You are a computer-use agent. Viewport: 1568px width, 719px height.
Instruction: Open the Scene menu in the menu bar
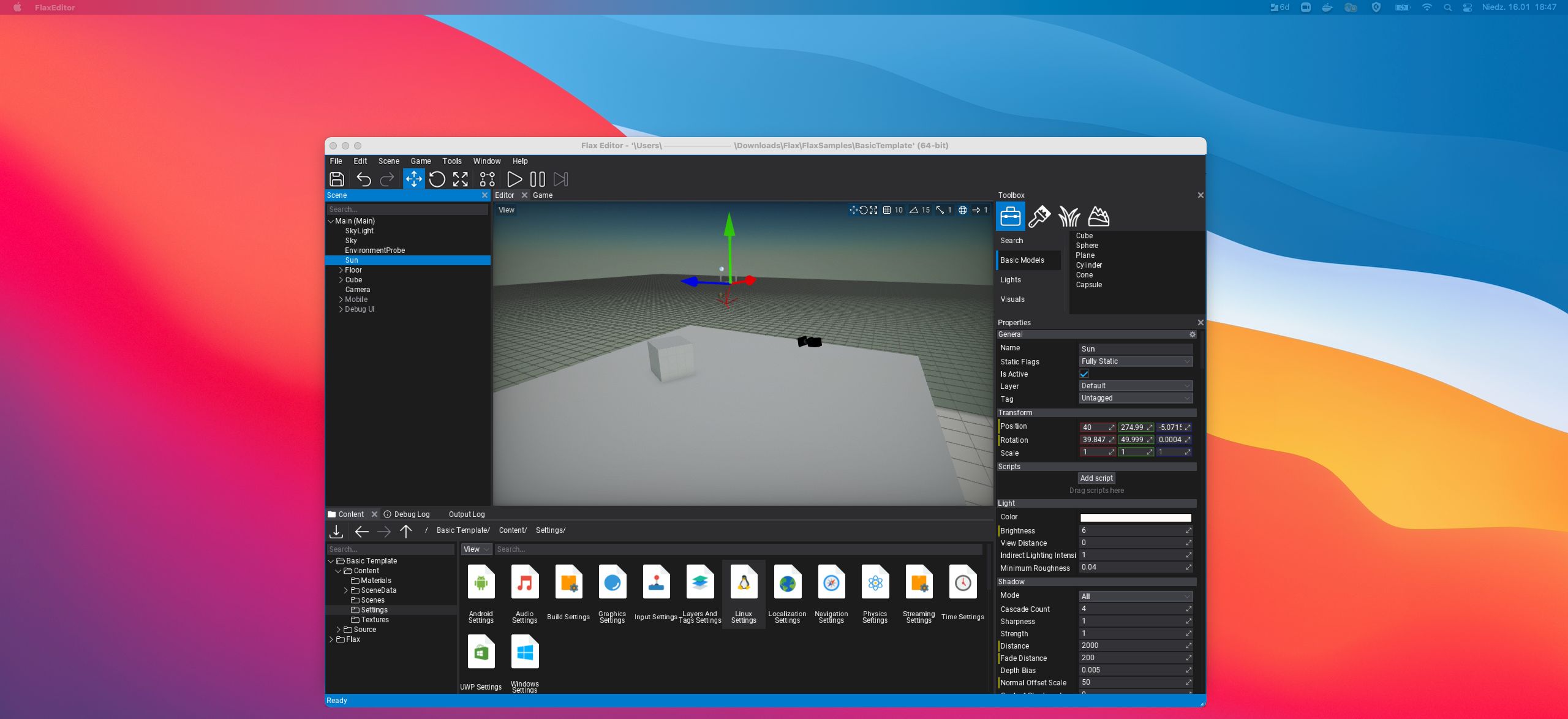389,161
